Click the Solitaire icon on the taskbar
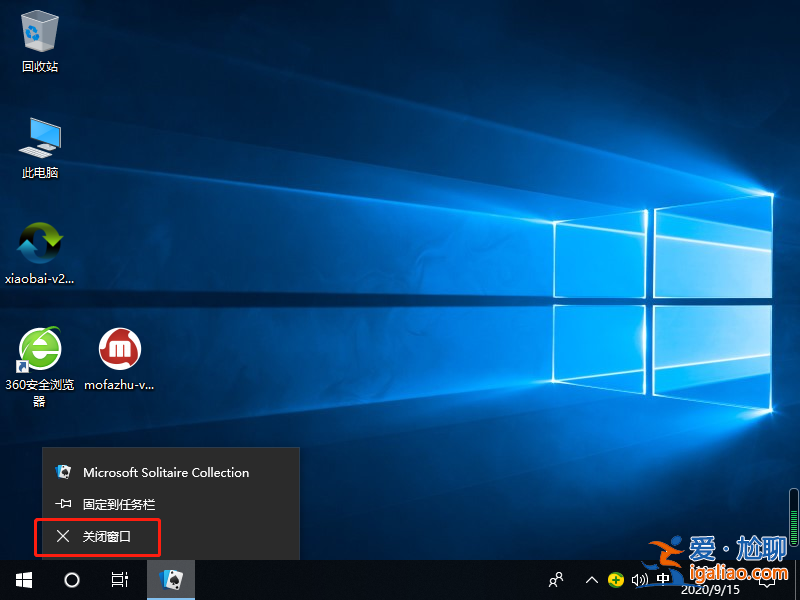The width and height of the screenshot is (800, 600). (x=170, y=580)
